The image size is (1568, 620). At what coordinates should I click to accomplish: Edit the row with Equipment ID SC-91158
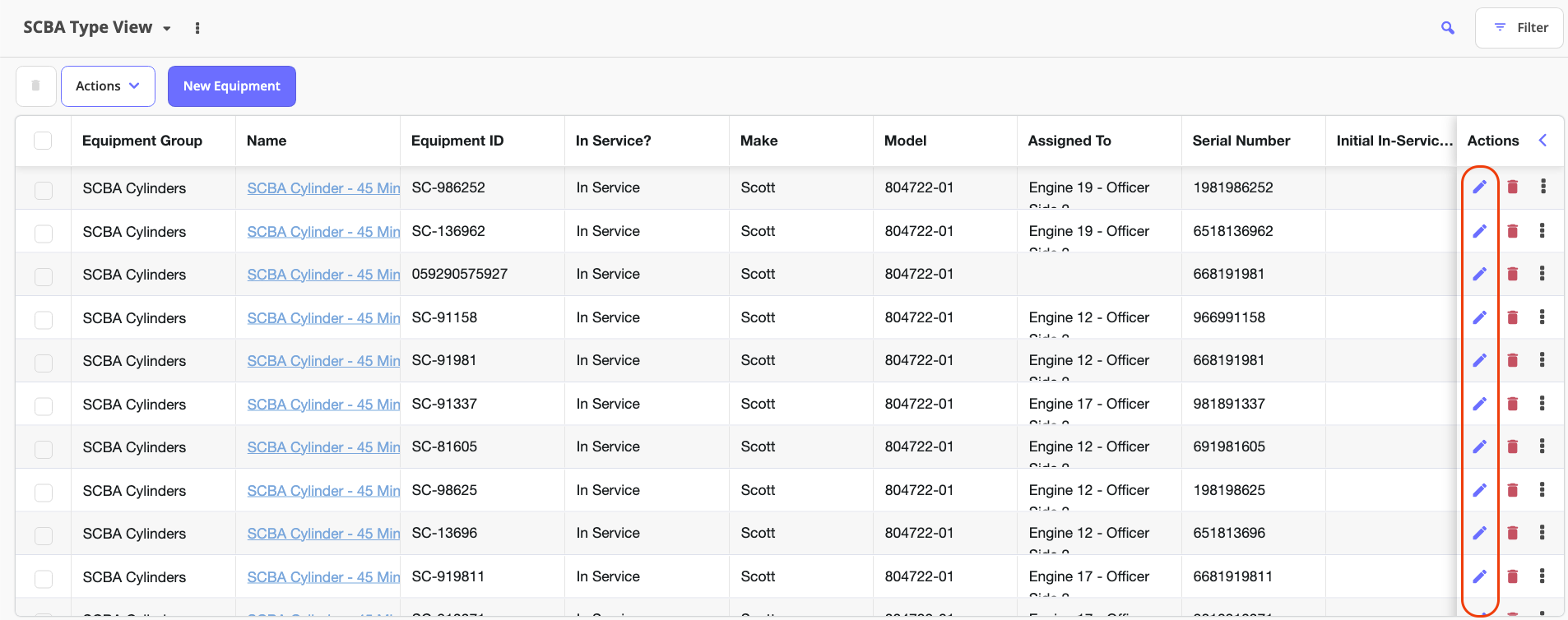1479,317
